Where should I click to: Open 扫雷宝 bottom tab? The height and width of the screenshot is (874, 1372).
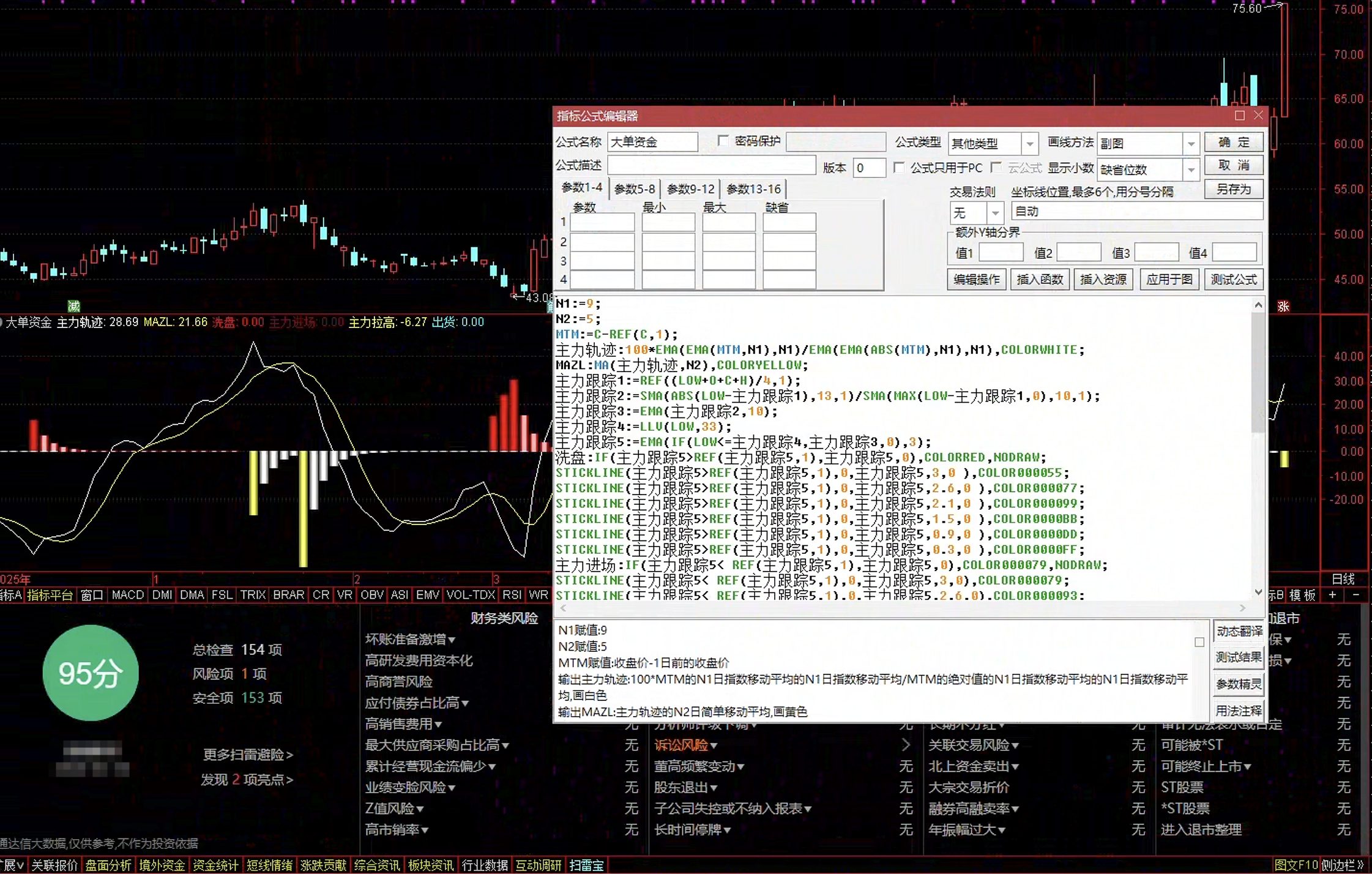[x=587, y=865]
